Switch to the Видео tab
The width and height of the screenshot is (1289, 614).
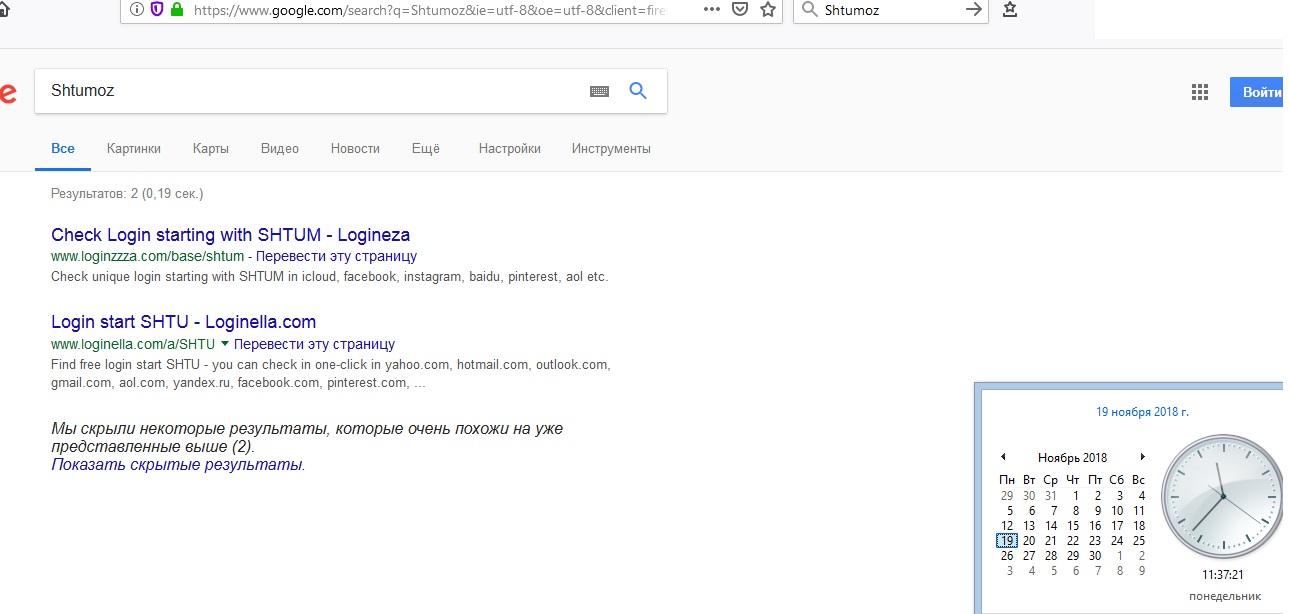click(x=280, y=148)
